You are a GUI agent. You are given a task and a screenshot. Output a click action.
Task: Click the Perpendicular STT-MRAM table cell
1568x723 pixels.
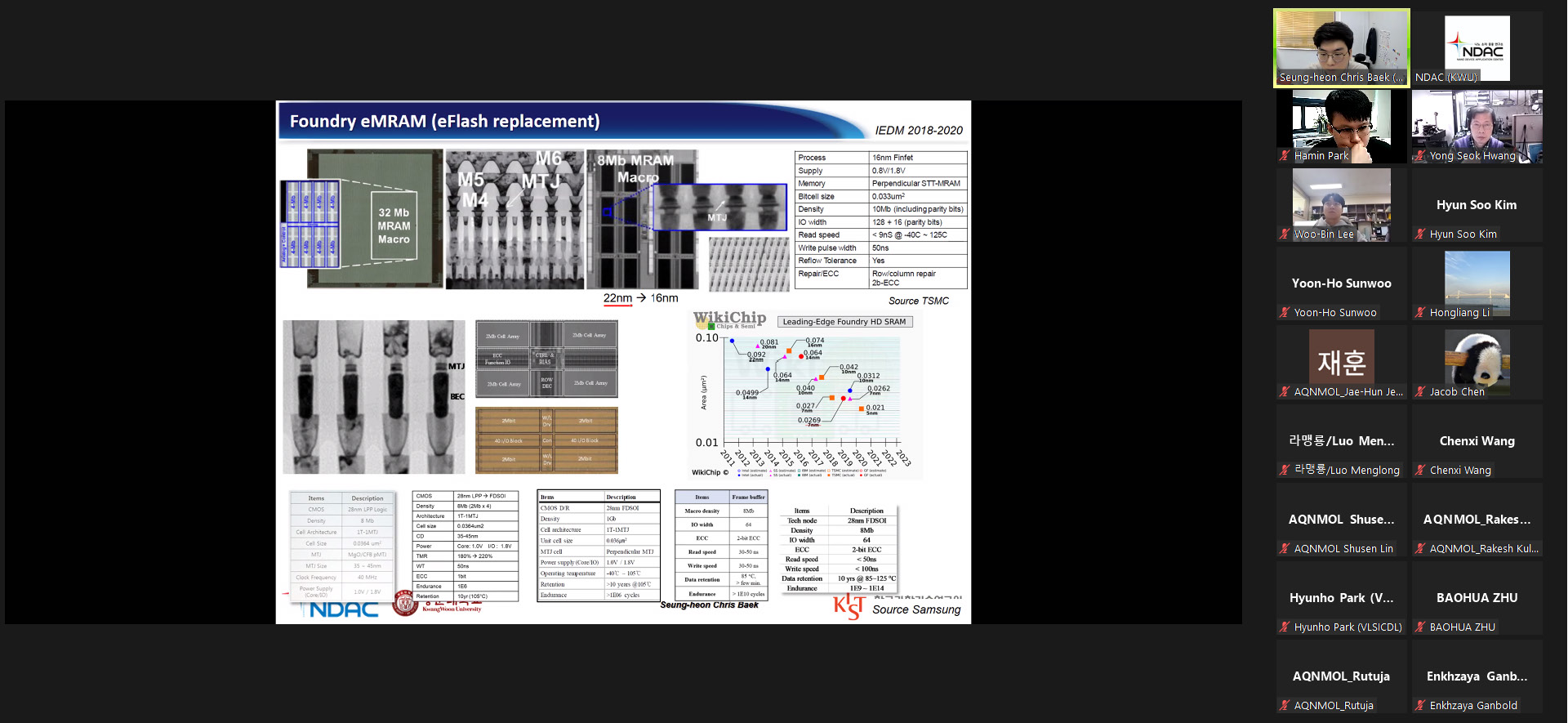click(918, 184)
